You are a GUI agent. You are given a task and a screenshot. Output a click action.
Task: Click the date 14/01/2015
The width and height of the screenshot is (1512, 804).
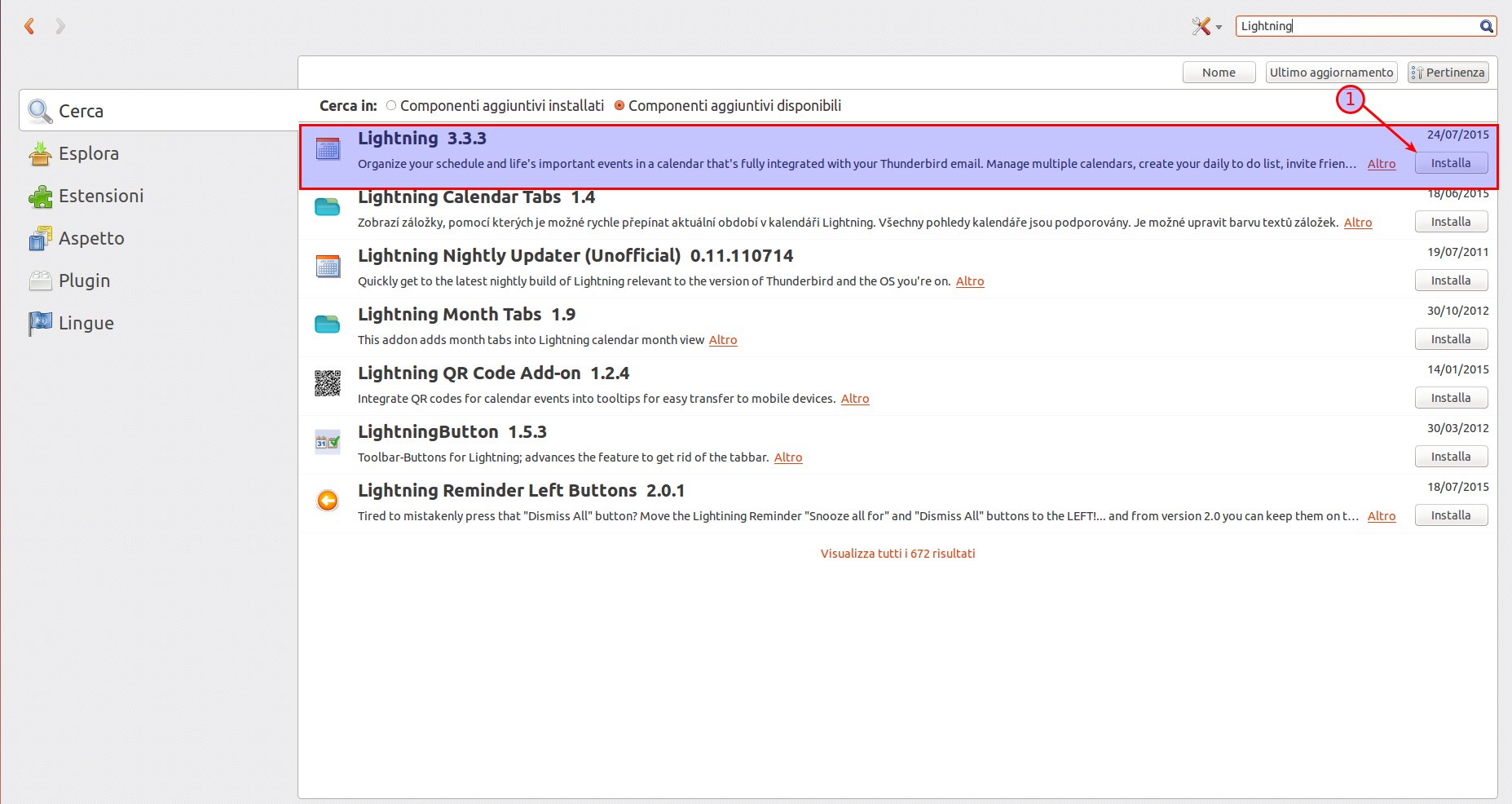point(1457,369)
